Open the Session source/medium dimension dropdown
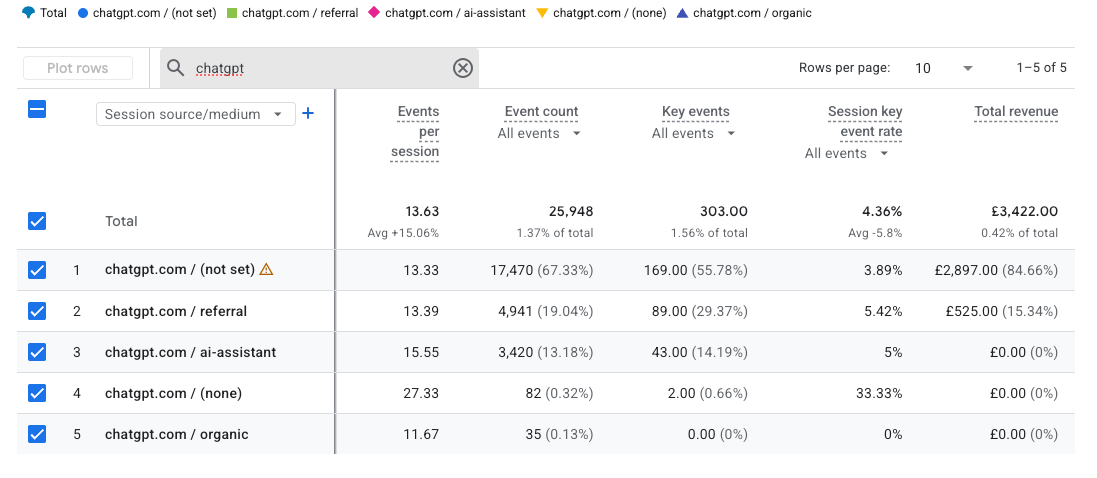The height and width of the screenshot is (478, 1097). point(196,114)
